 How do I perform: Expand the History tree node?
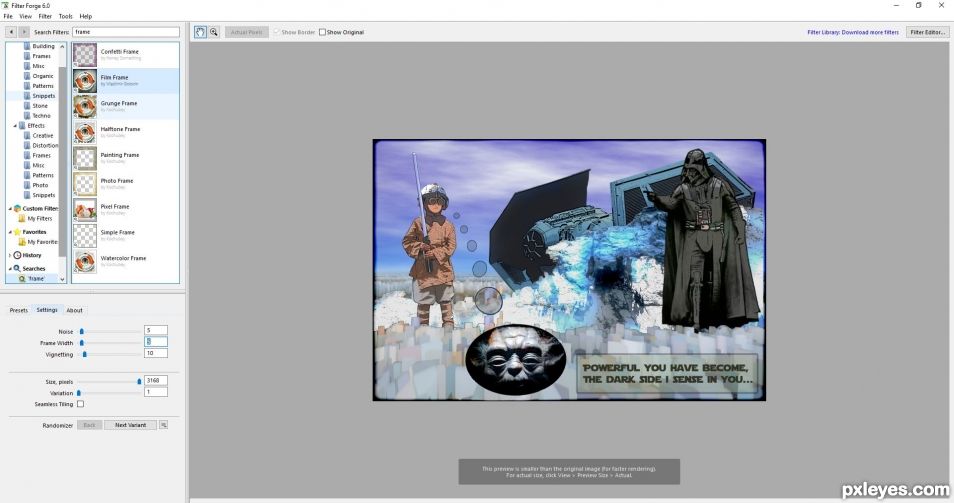10,255
